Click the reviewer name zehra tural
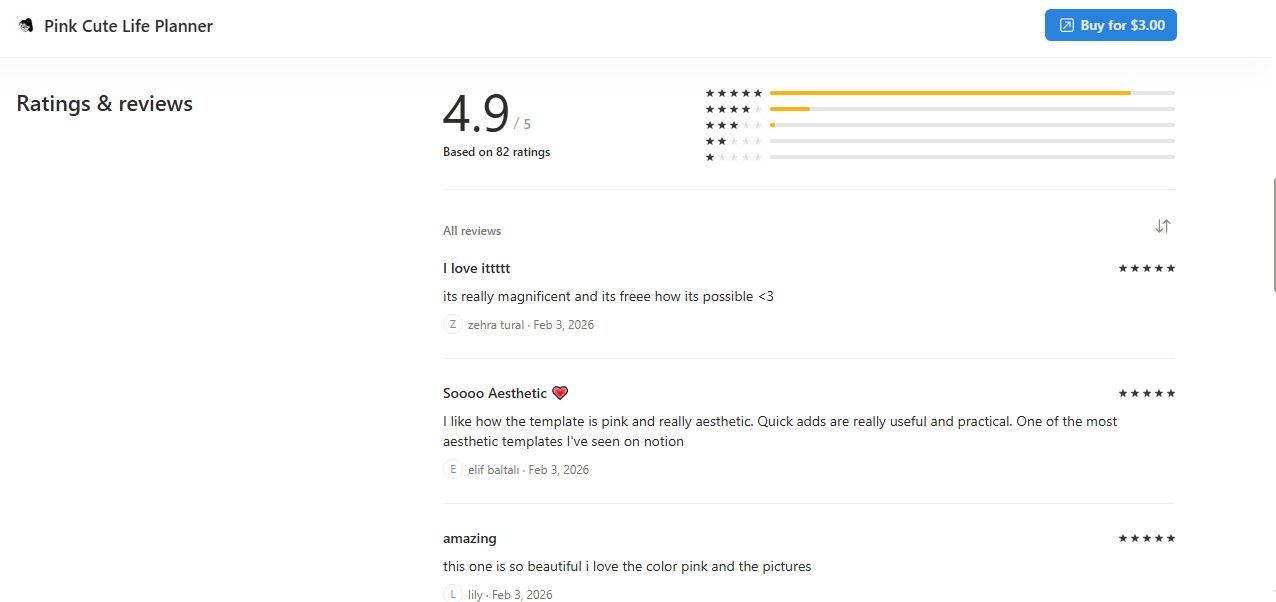This screenshot has height=602, width=1276. pyautogui.click(x=495, y=325)
